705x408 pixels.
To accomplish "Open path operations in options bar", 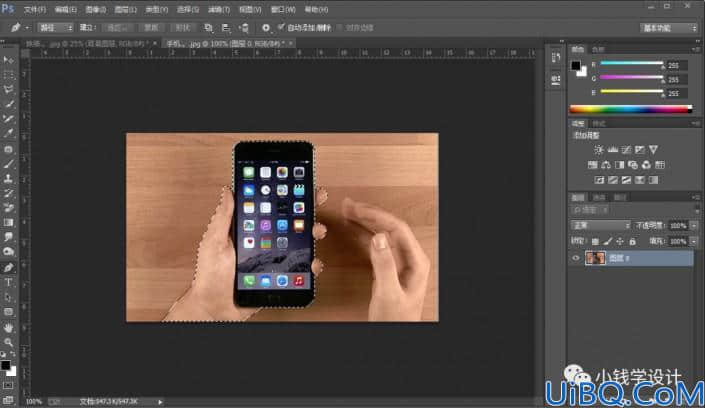I will pos(208,28).
